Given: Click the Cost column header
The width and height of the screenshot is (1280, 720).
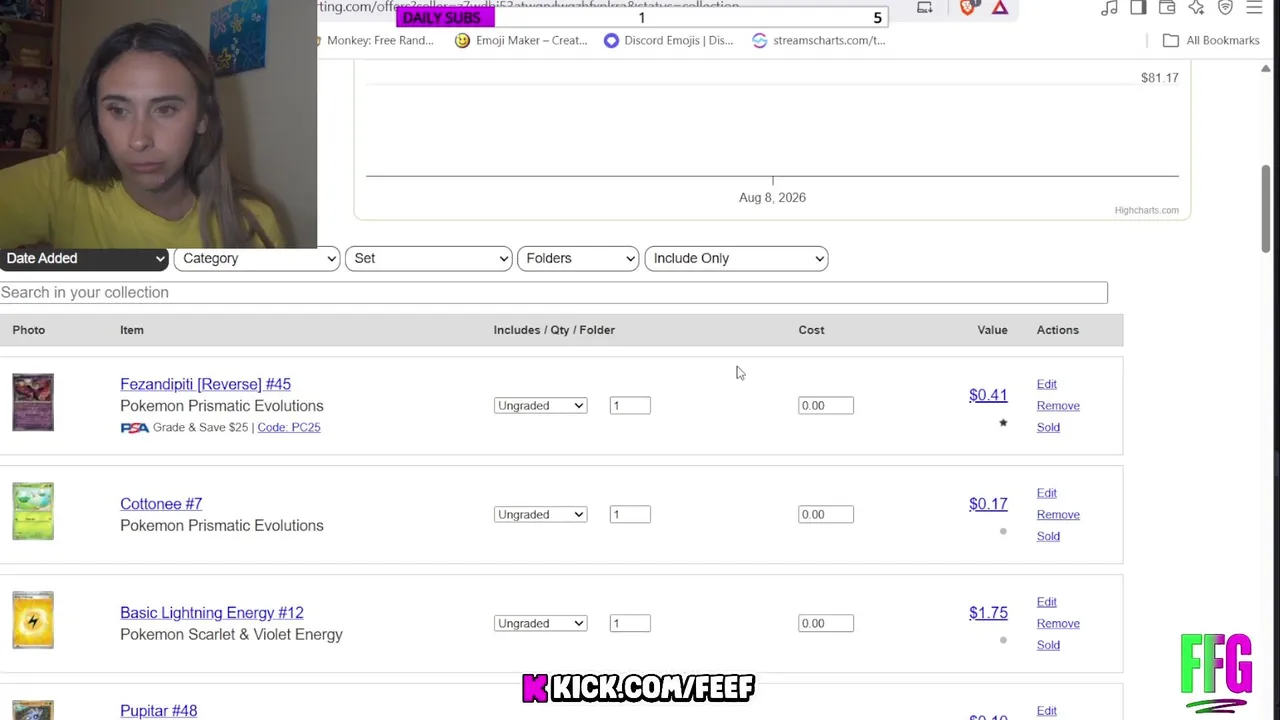Looking at the screenshot, I should [811, 330].
